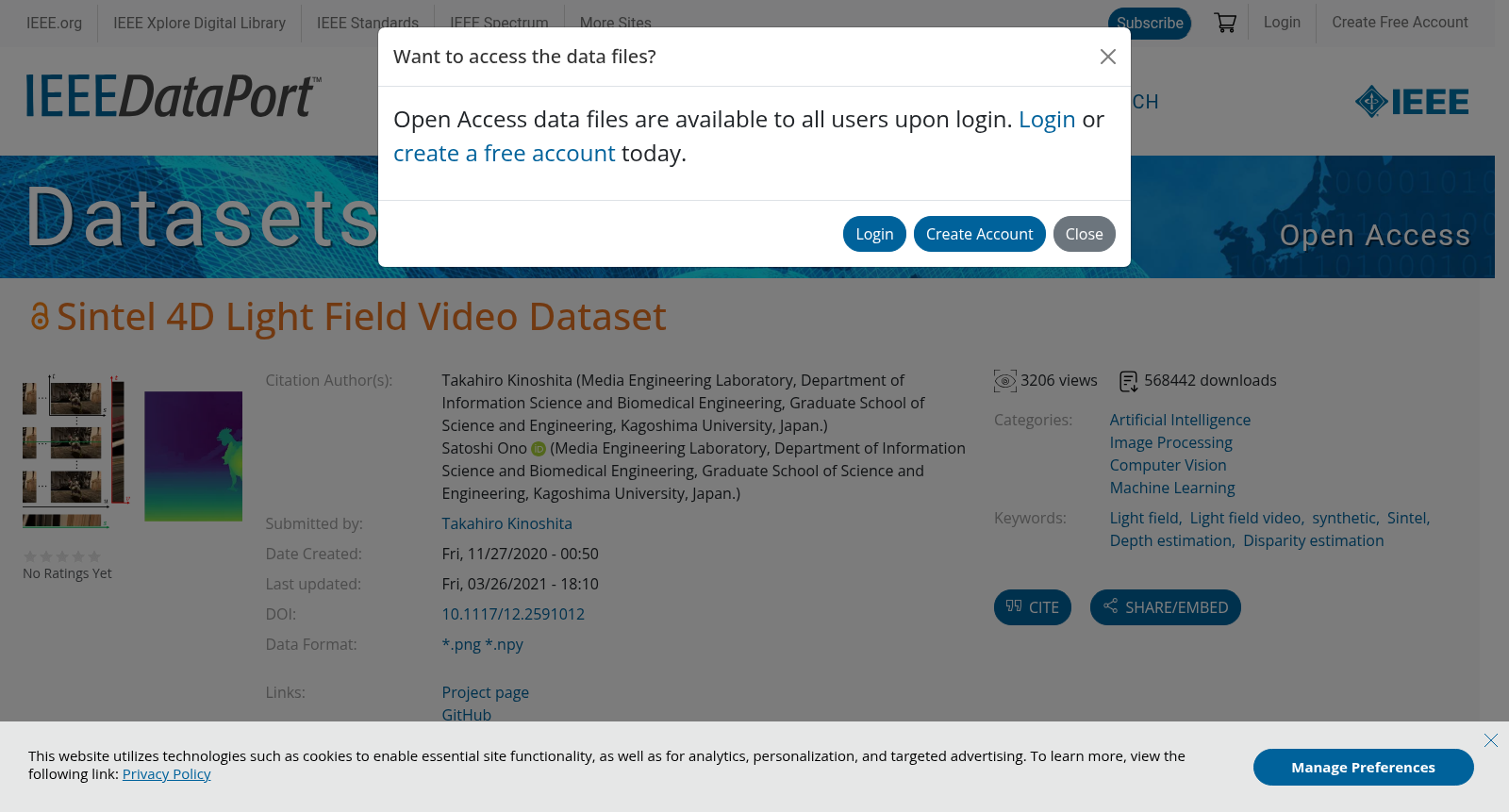The height and width of the screenshot is (812, 1509).
Task: Open the DOI 10.1117/12.2591012 link
Action: point(513,615)
